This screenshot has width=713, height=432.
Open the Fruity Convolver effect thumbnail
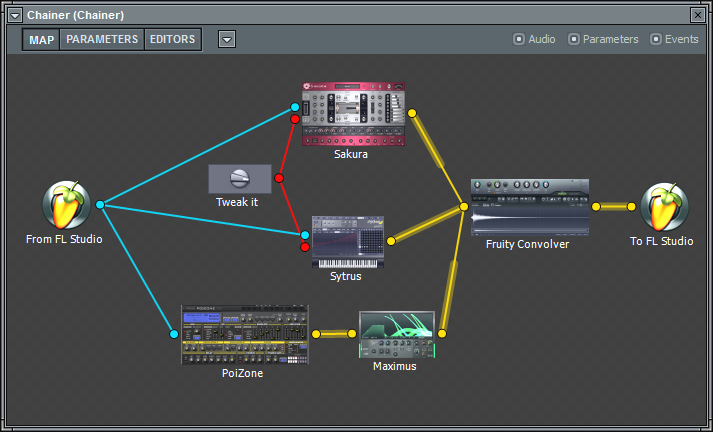coord(530,207)
